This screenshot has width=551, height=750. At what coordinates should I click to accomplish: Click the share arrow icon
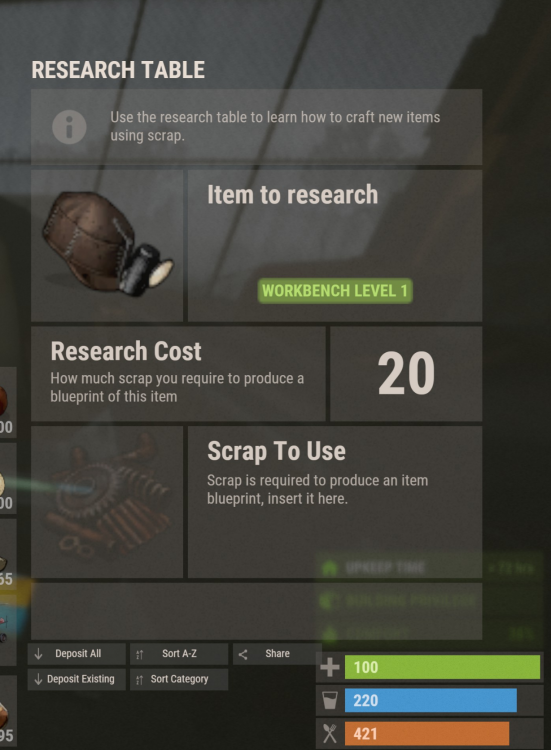[243, 654]
